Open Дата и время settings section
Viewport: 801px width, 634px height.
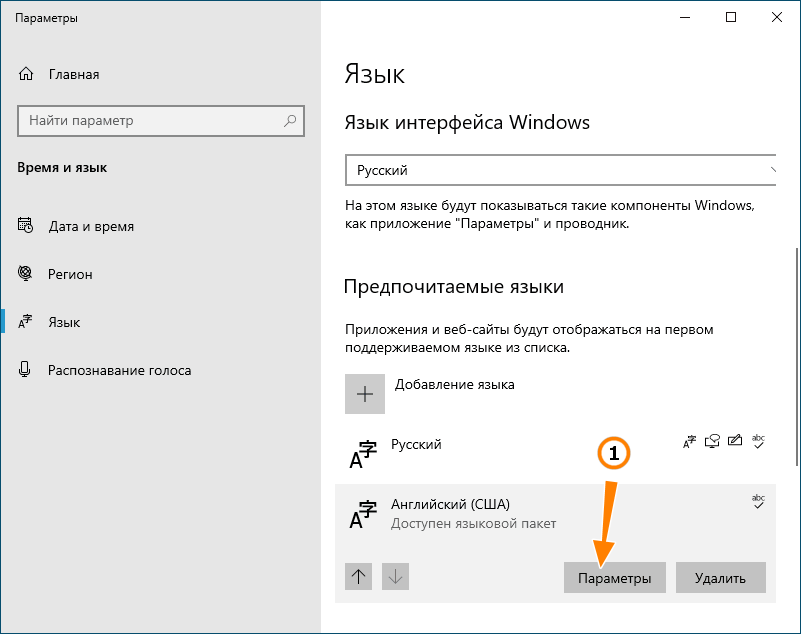pos(90,226)
